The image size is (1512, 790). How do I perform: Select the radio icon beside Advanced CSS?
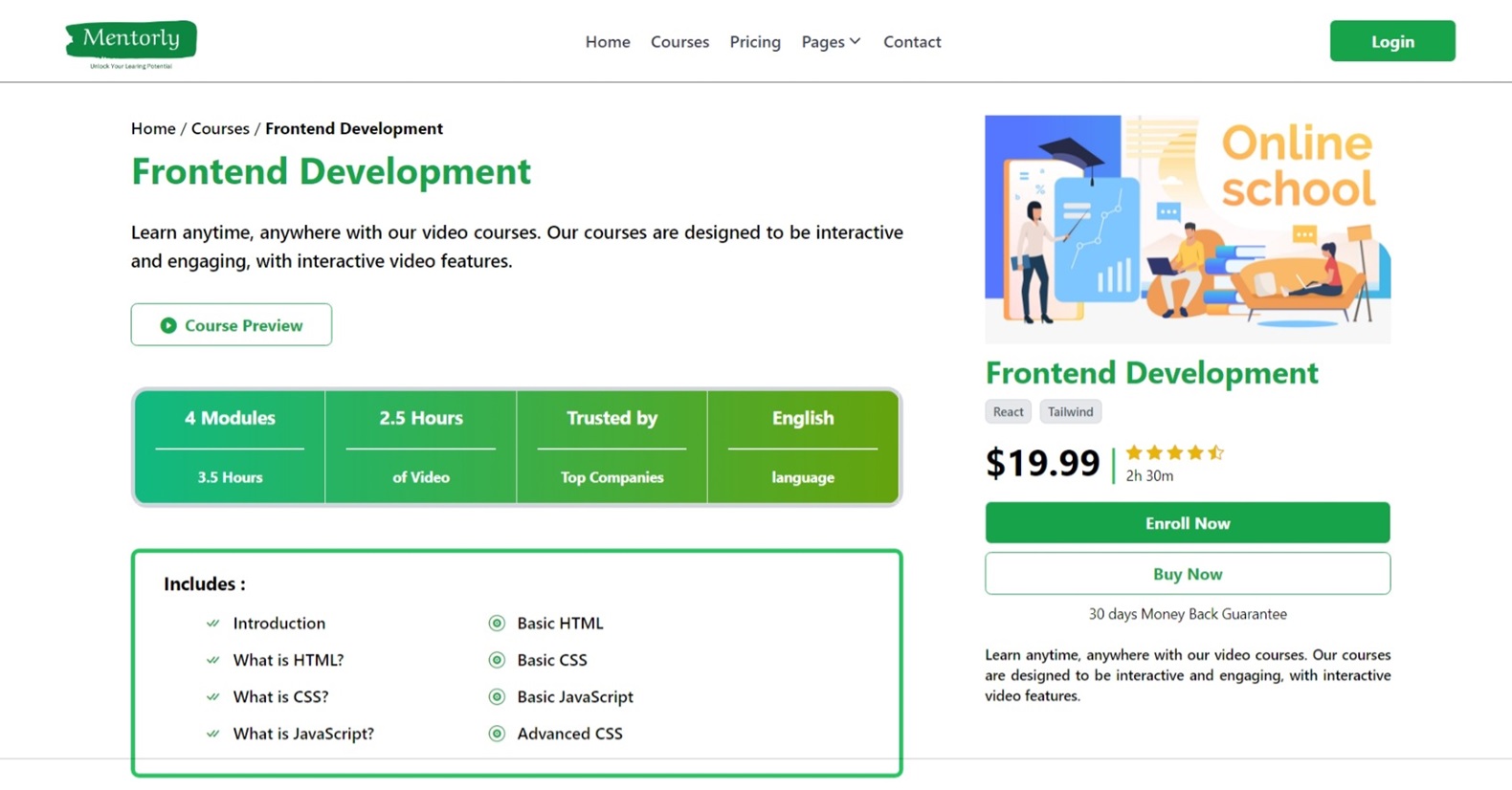tap(497, 734)
